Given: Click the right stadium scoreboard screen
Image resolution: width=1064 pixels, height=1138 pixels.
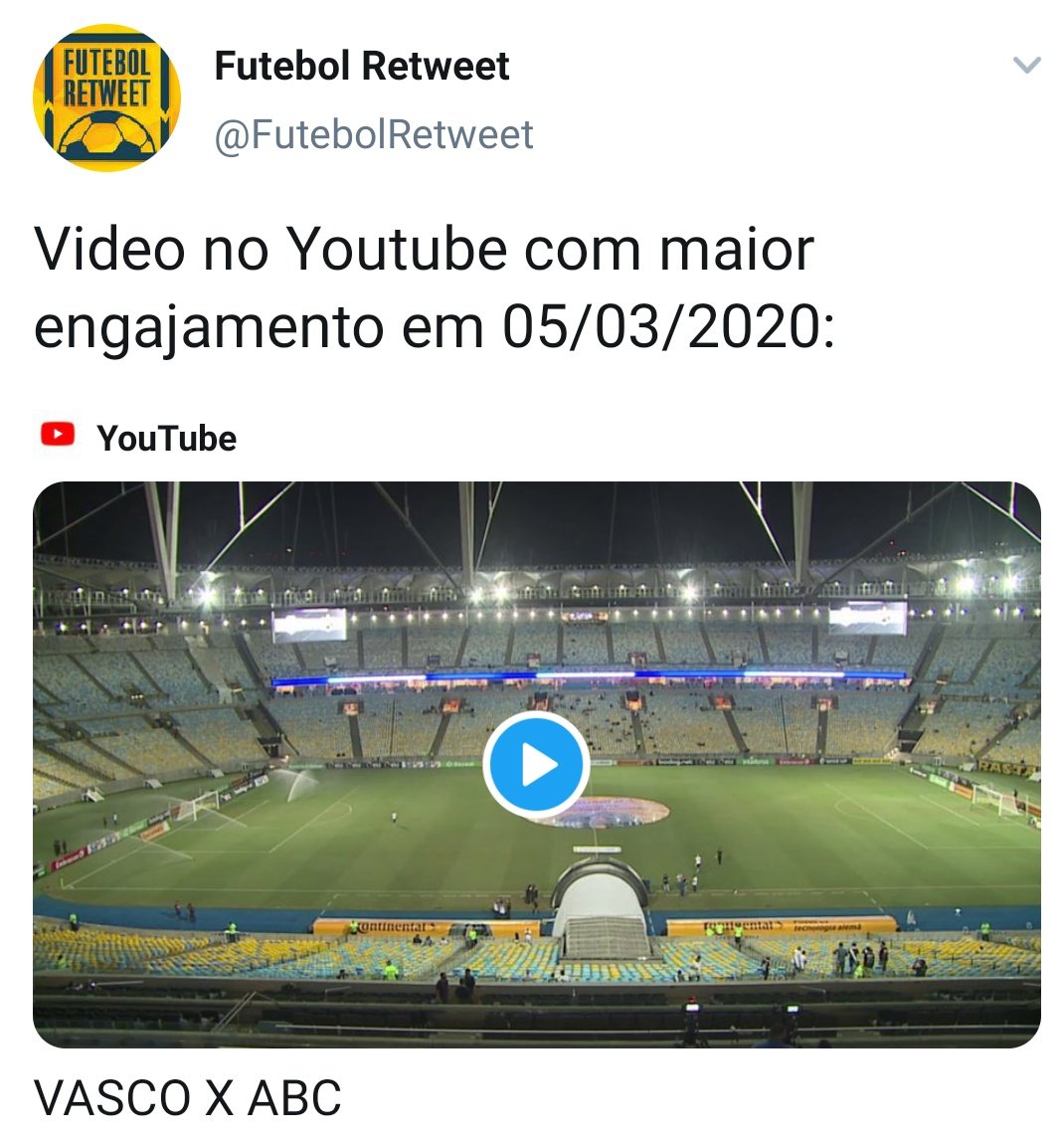Looking at the screenshot, I should click(x=867, y=618).
